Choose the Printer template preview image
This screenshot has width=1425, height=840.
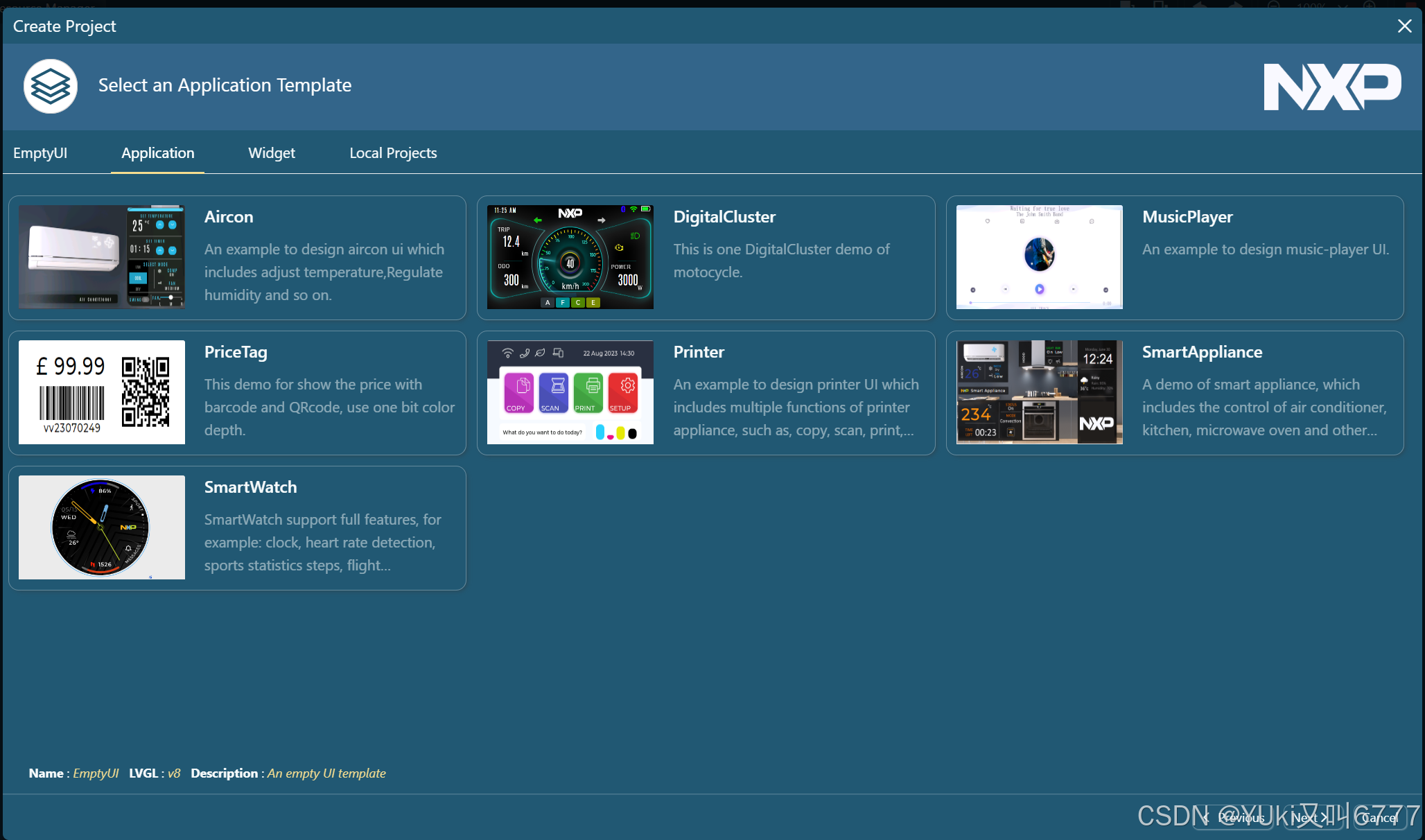[570, 392]
